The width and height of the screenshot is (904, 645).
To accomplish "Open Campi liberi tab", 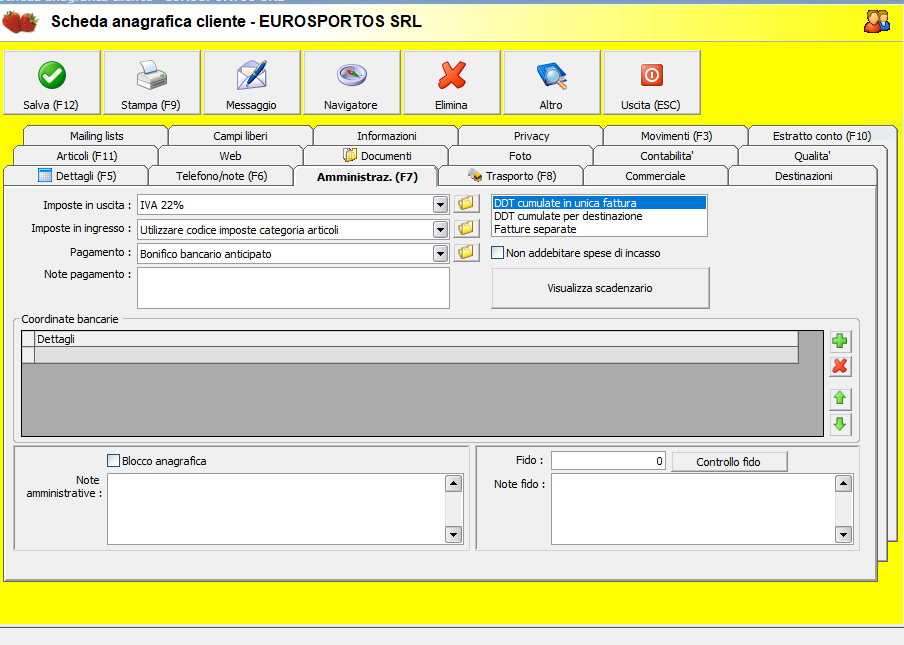I will pyautogui.click(x=240, y=136).
